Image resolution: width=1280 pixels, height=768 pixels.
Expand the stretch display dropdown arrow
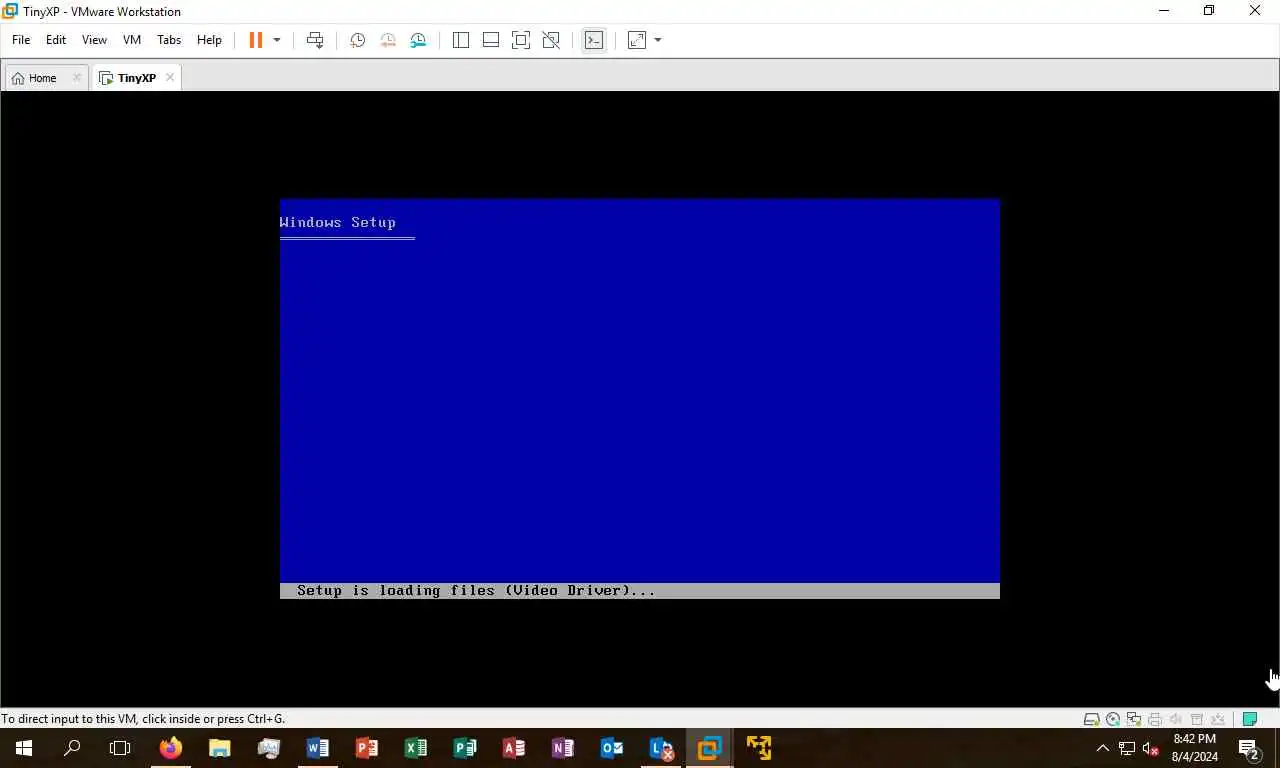point(658,40)
